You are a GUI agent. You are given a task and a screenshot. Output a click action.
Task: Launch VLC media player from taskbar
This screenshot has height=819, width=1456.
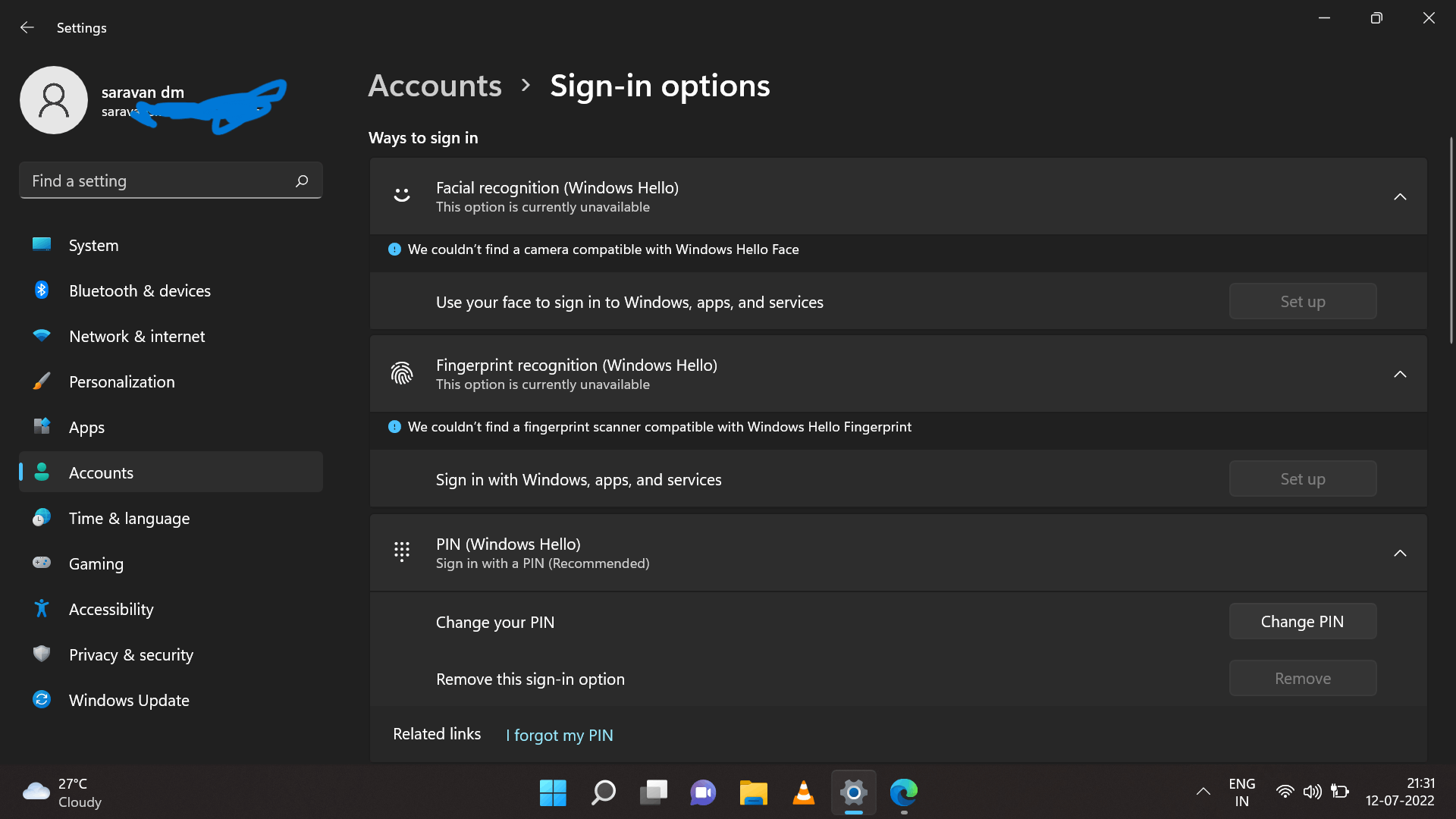coord(803,792)
